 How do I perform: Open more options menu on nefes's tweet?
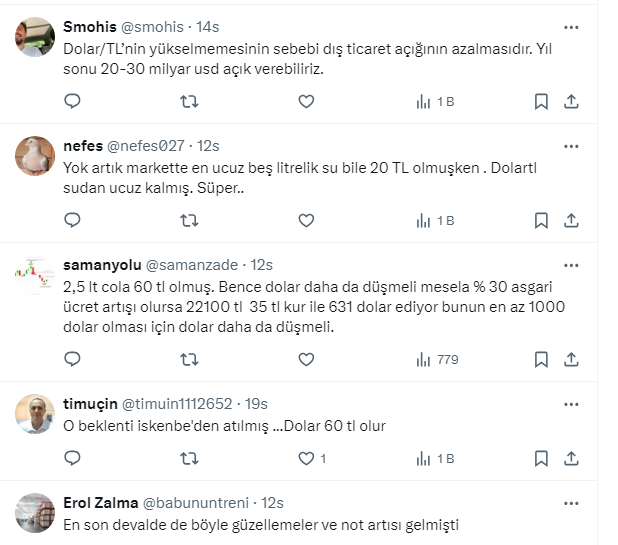(x=571, y=146)
